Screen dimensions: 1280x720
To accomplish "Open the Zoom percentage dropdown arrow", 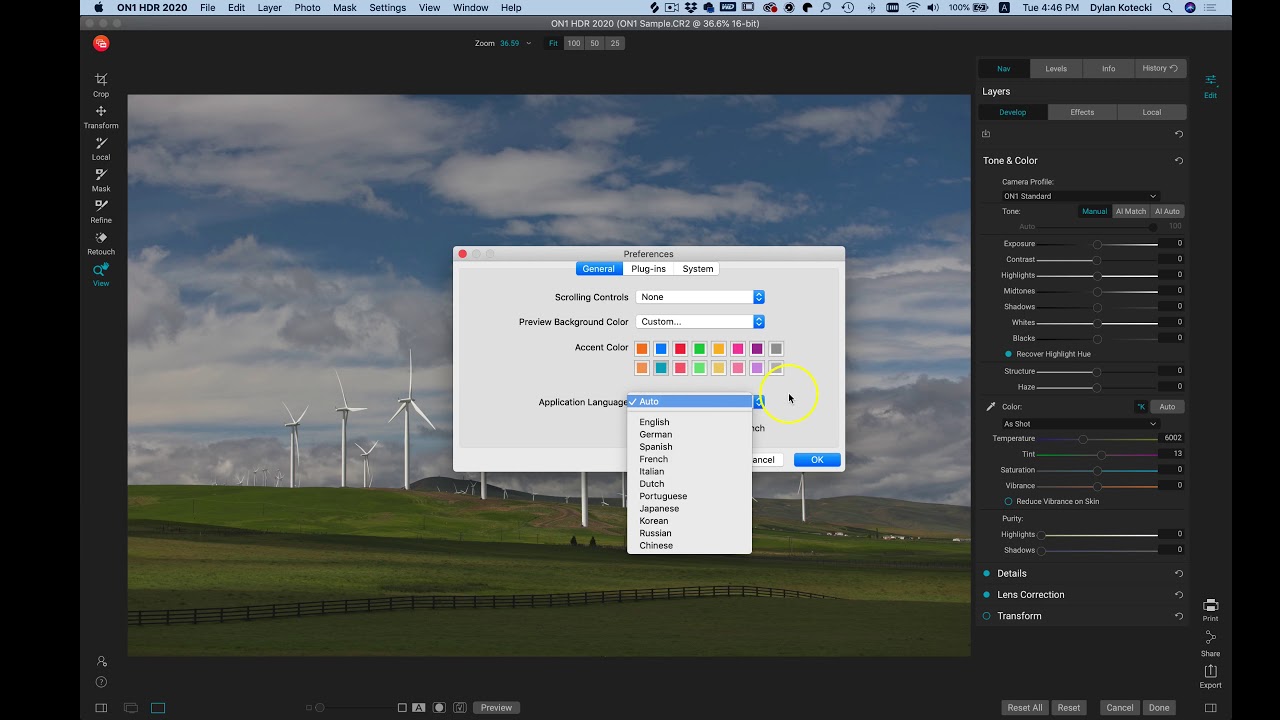I will click(529, 43).
